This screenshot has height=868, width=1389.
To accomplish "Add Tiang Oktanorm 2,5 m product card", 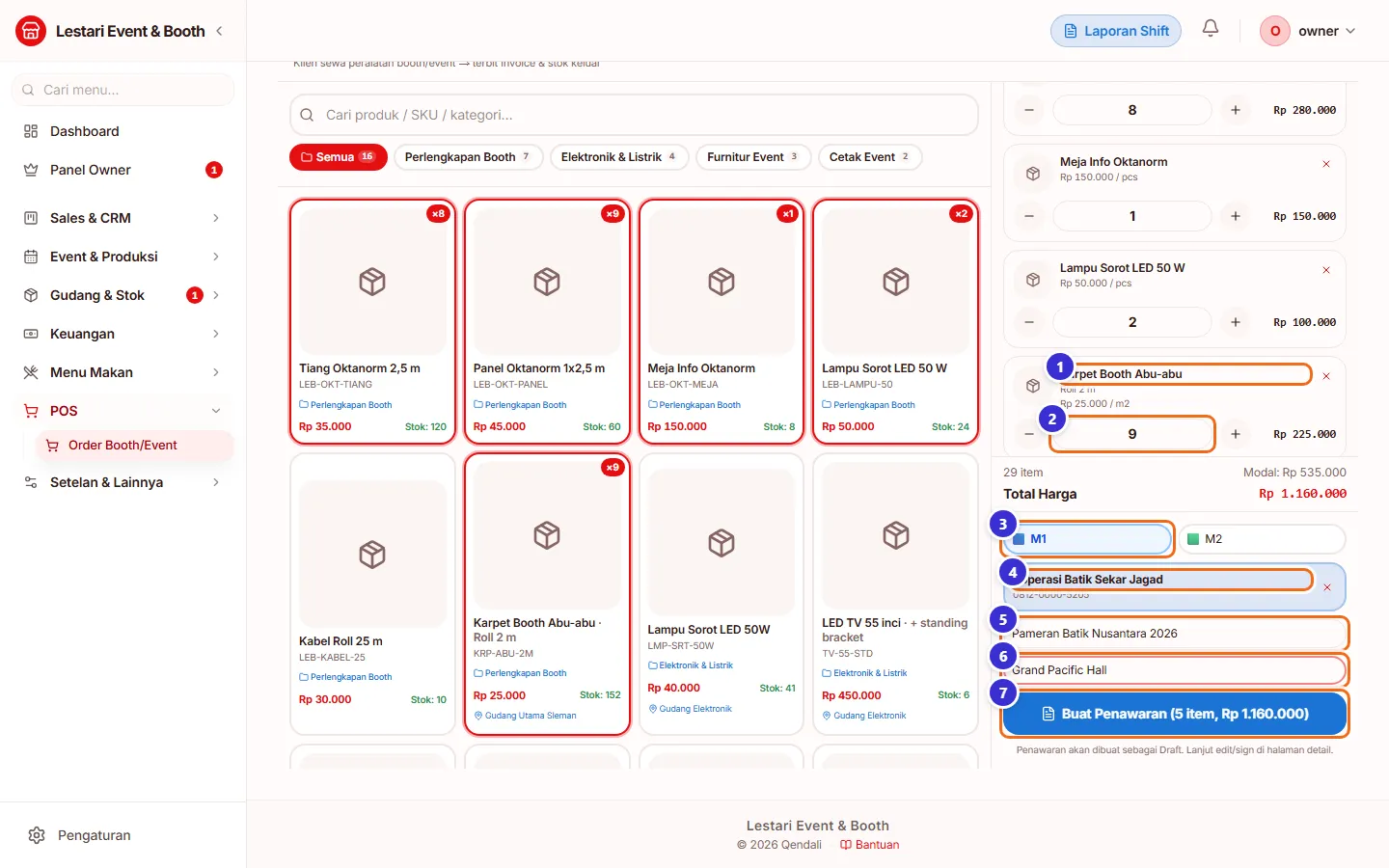I will tap(372, 322).
